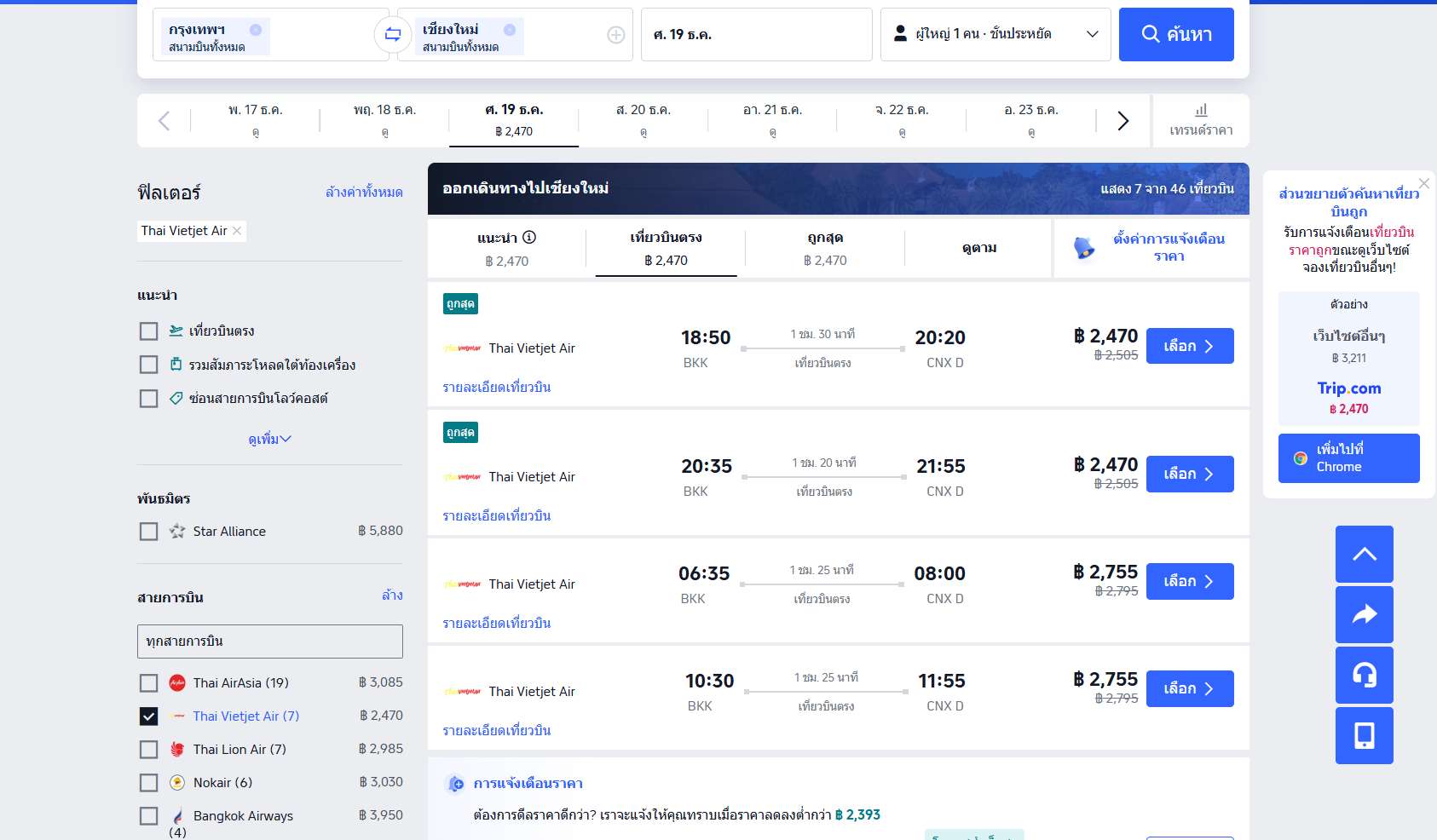Image resolution: width=1437 pixels, height=840 pixels.
Task: Open passenger and class dropdown
Action: [x=995, y=35]
